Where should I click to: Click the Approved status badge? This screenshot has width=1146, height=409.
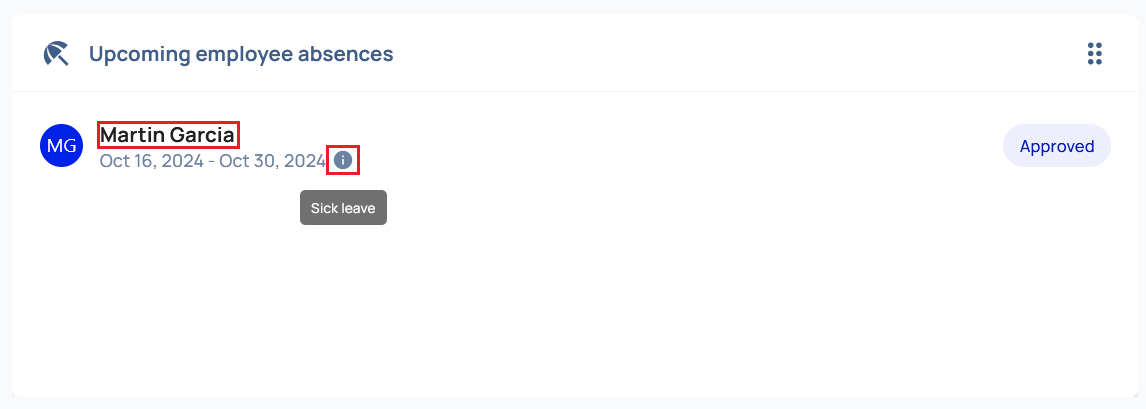[x=1057, y=146]
